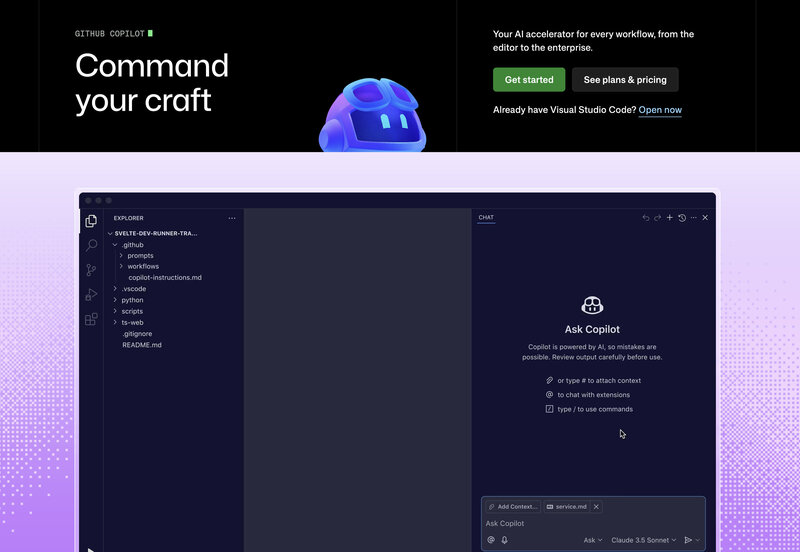Image resolution: width=800 pixels, height=552 pixels.
Task: Redo chat edit arrow
Action: [658, 218]
